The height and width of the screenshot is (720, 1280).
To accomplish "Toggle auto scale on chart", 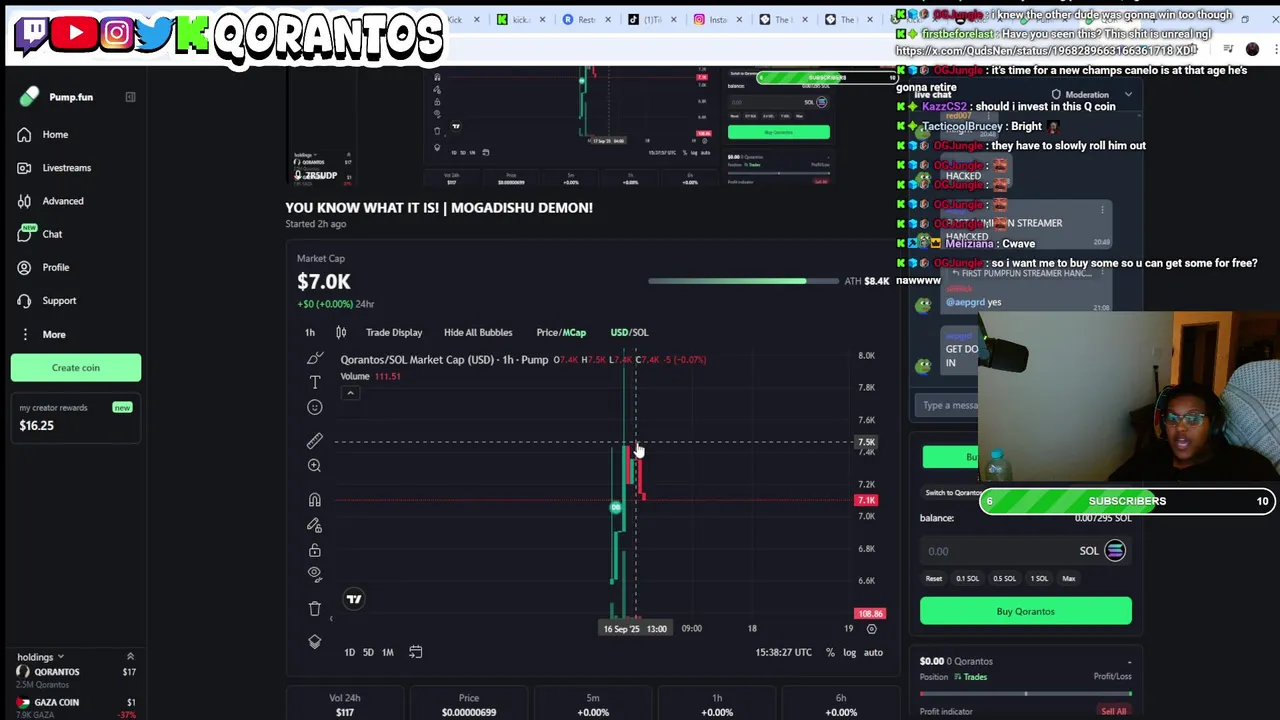I will (x=873, y=652).
